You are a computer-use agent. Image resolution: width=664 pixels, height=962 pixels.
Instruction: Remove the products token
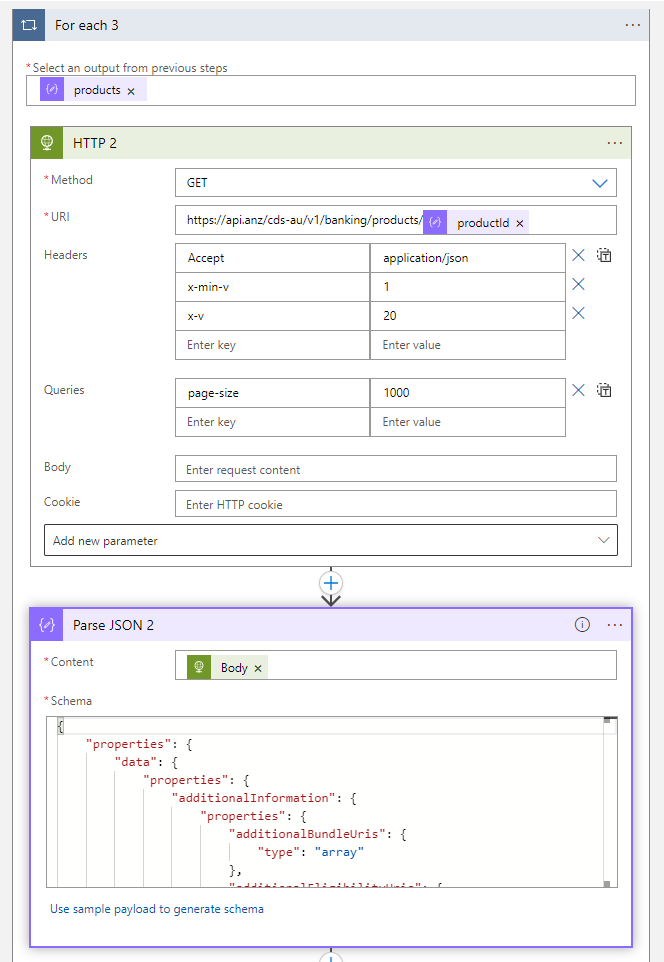click(131, 91)
